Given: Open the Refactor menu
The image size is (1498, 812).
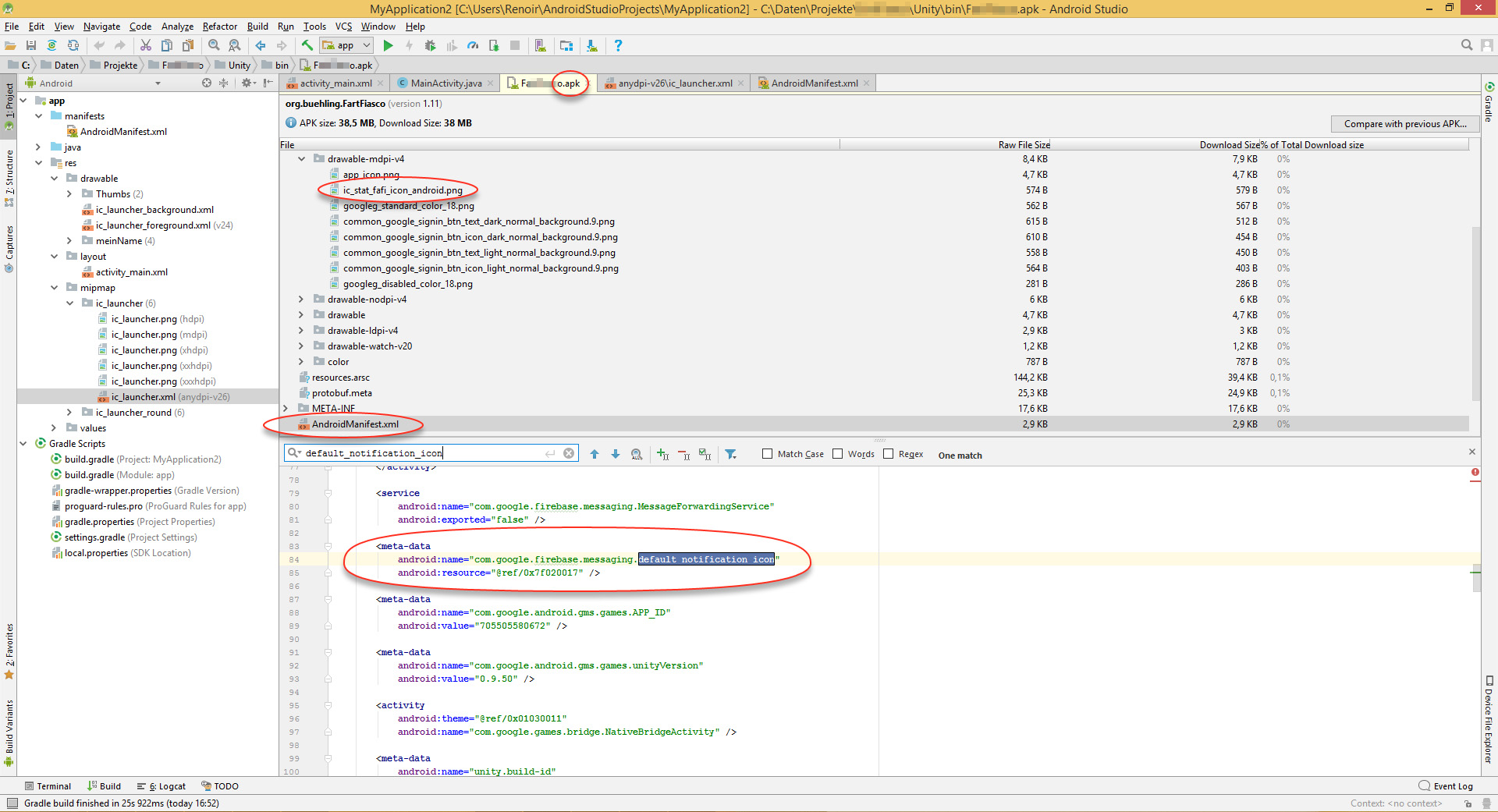Looking at the screenshot, I should click(219, 27).
